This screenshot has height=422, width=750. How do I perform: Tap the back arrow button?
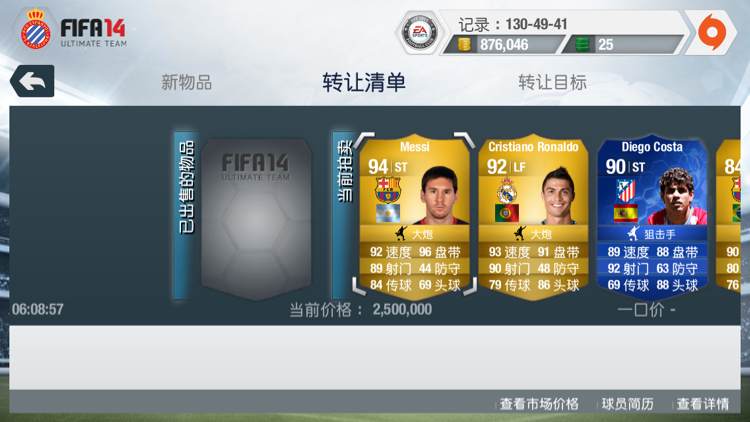[32, 81]
